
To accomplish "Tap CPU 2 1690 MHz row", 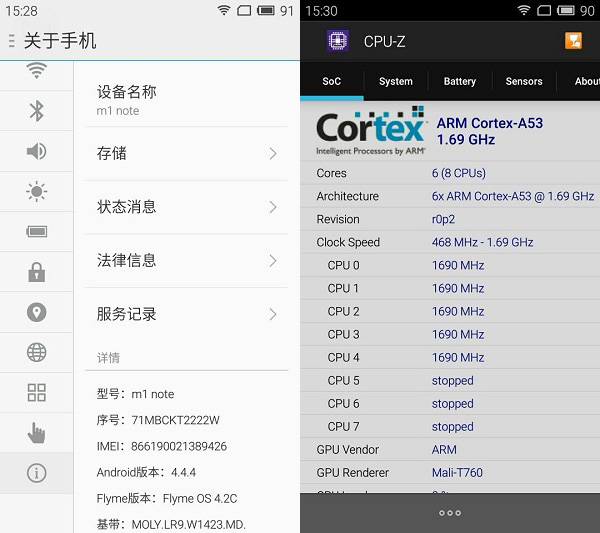I will click(450, 311).
